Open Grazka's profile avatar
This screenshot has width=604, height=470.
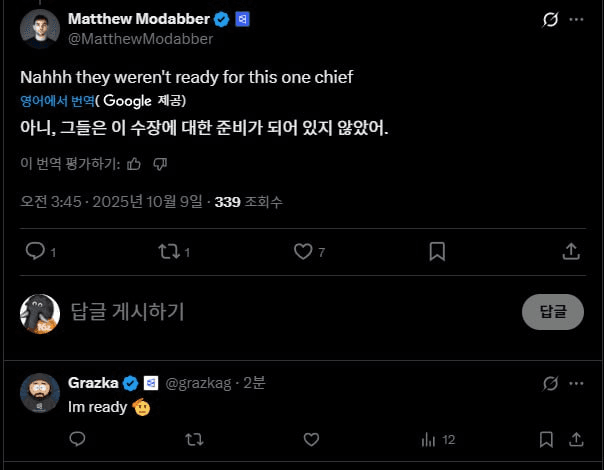click(x=40, y=393)
